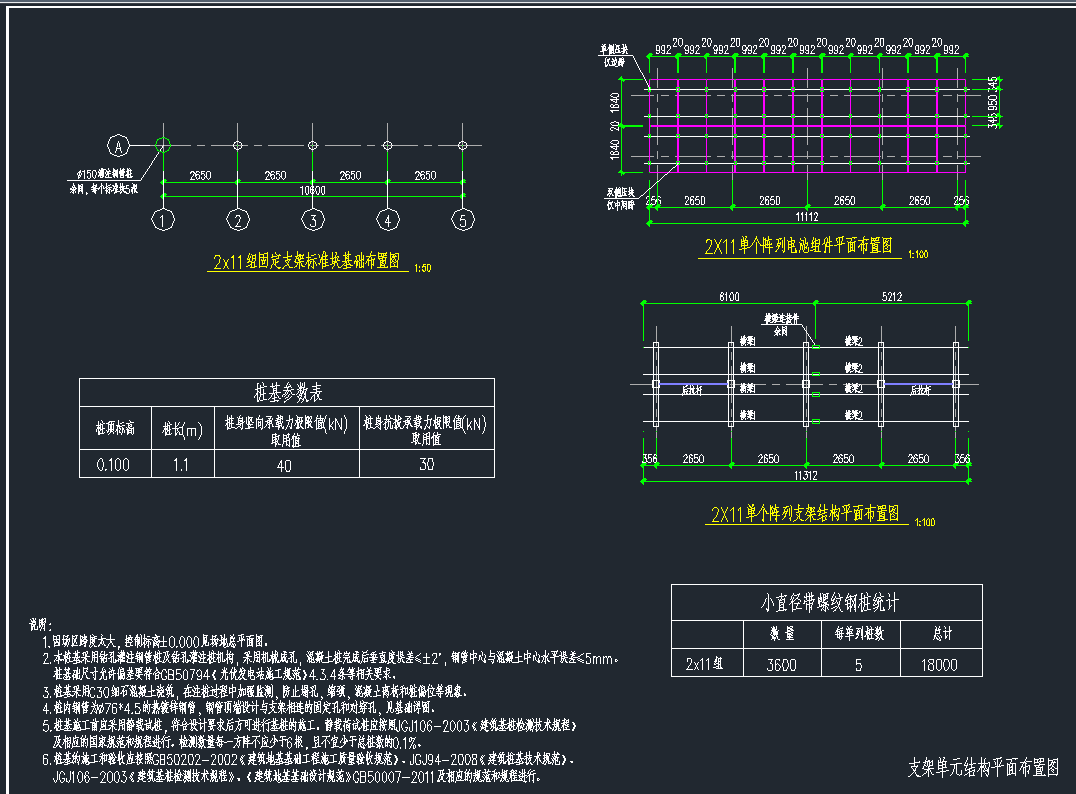Image resolution: width=1076 pixels, height=794 pixels.
Task: Click the 3600 quantity cell in statistics table
Action: tap(781, 664)
